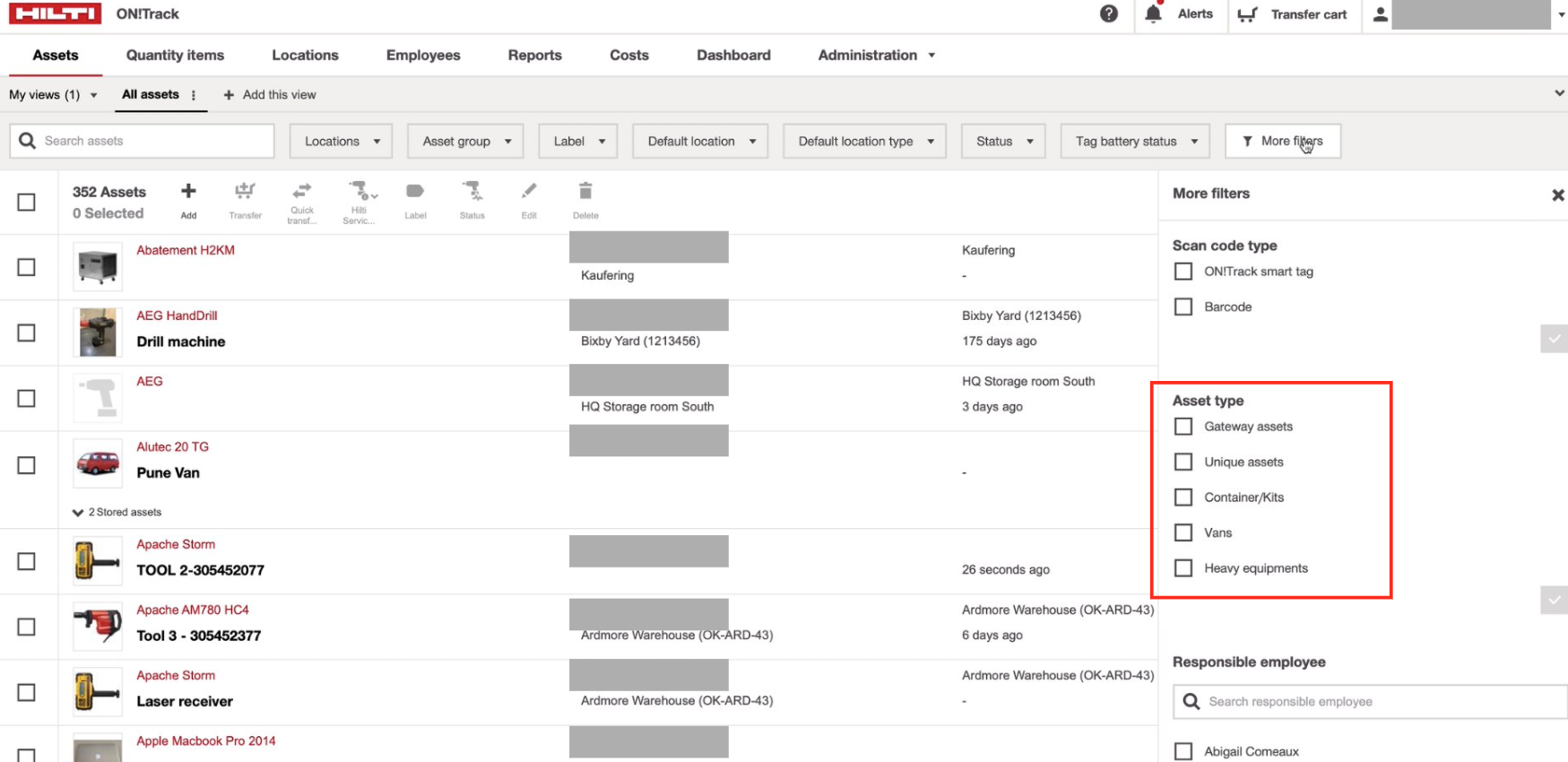Click the Search assets input field
The width and height of the screenshot is (1568, 762).
tap(142, 141)
